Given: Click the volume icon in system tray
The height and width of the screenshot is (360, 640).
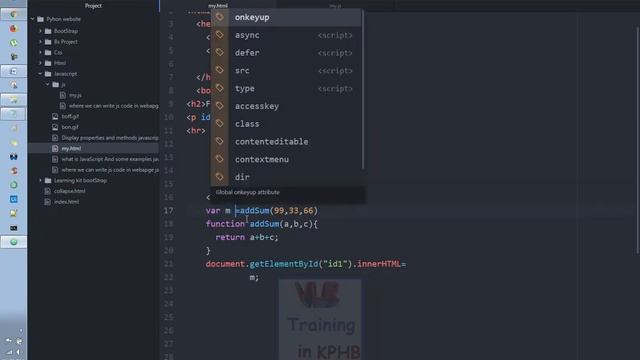Looking at the screenshot, I should pyautogui.click(x=19, y=352).
